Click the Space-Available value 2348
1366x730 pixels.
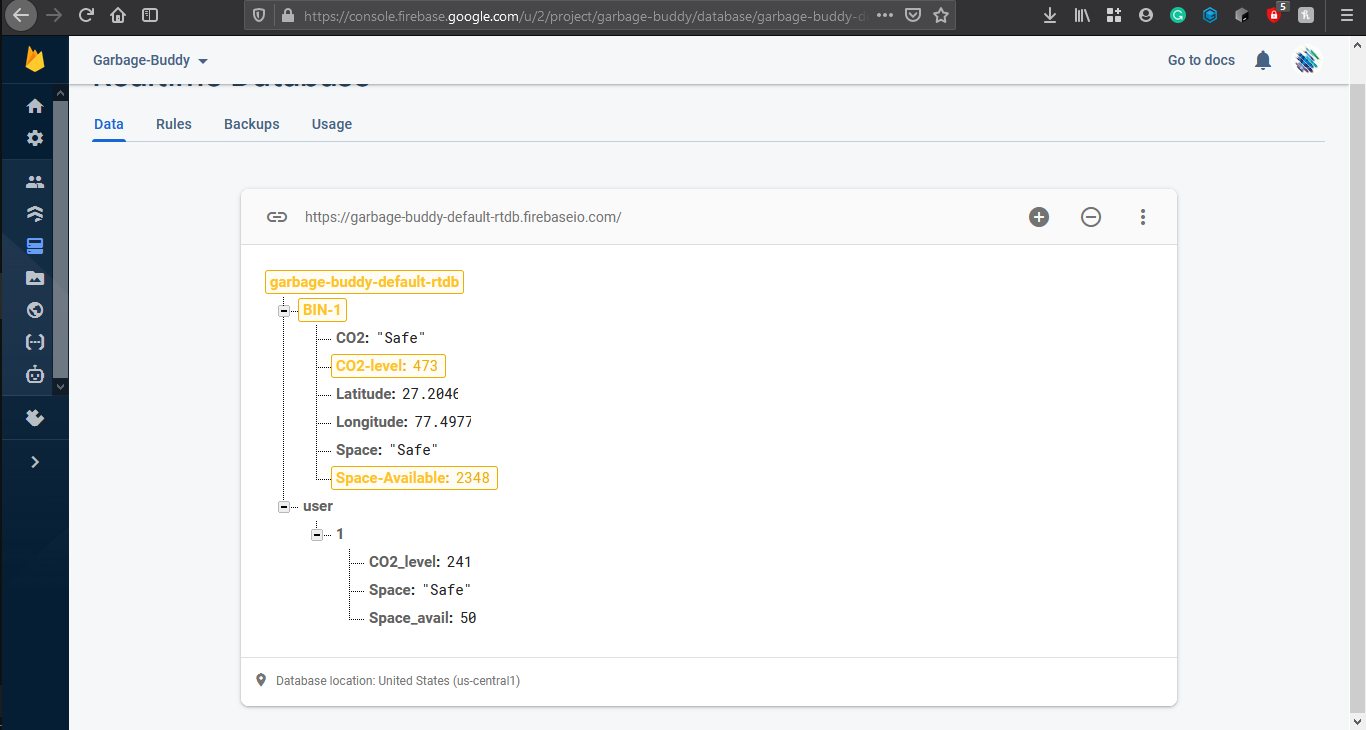point(473,478)
